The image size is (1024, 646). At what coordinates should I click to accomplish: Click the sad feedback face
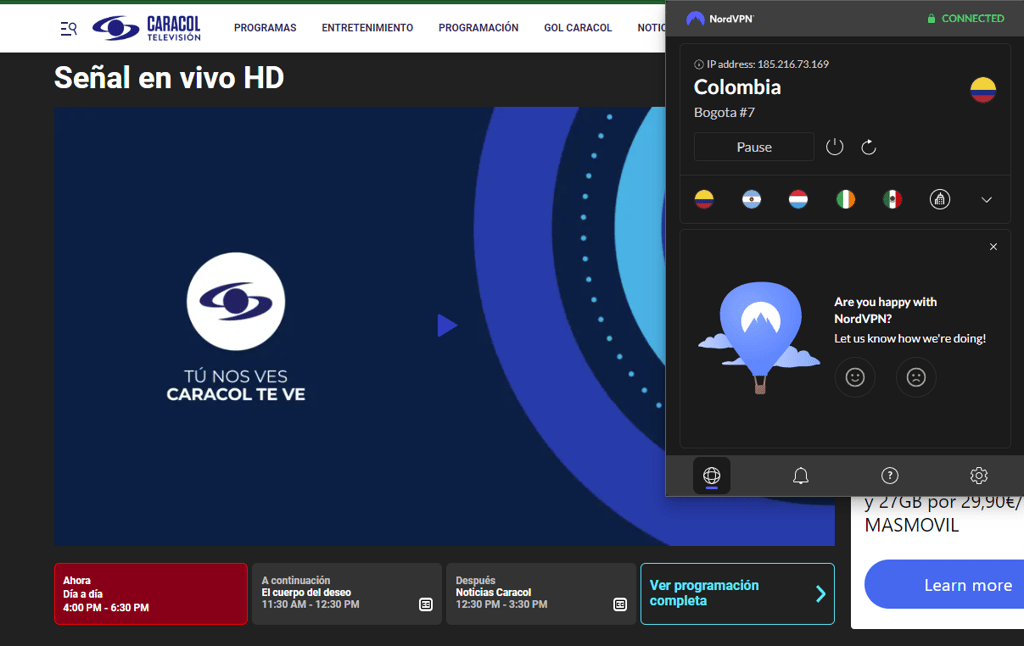click(x=916, y=377)
